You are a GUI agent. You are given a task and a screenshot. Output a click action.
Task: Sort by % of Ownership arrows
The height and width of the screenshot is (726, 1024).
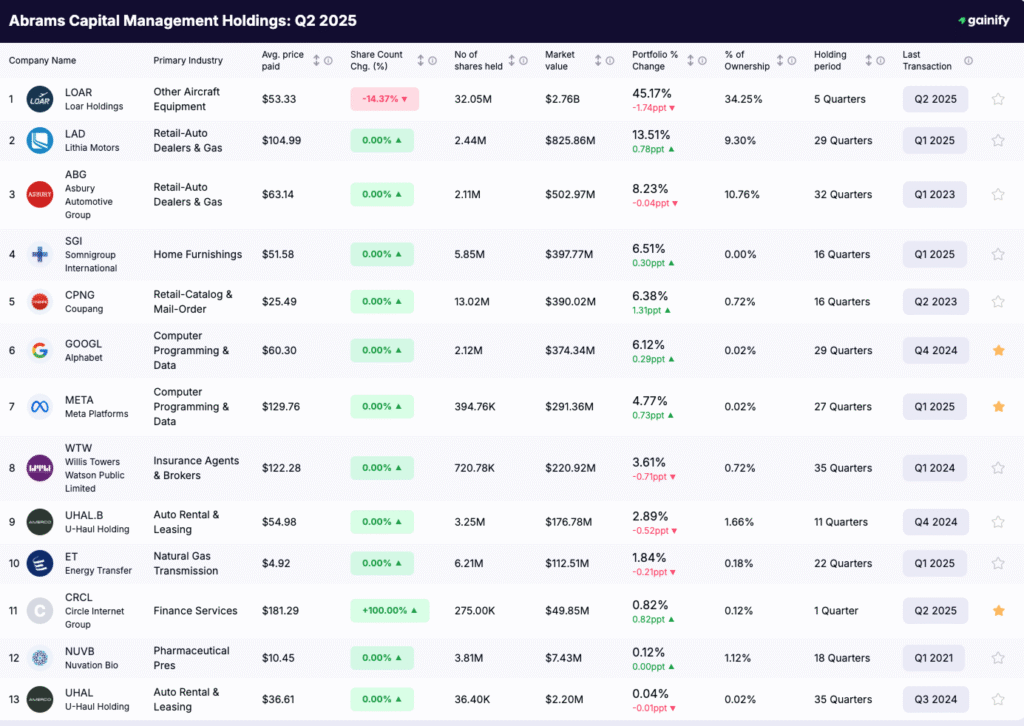click(780, 61)
